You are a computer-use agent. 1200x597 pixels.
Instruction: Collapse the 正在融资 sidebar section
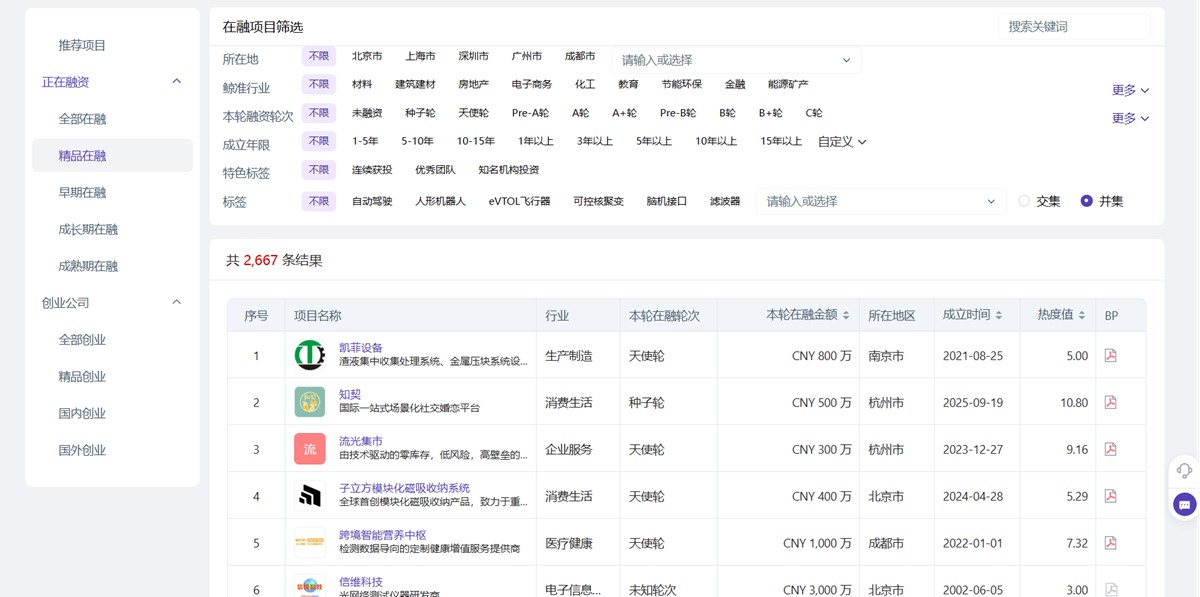tap(176, 81)
